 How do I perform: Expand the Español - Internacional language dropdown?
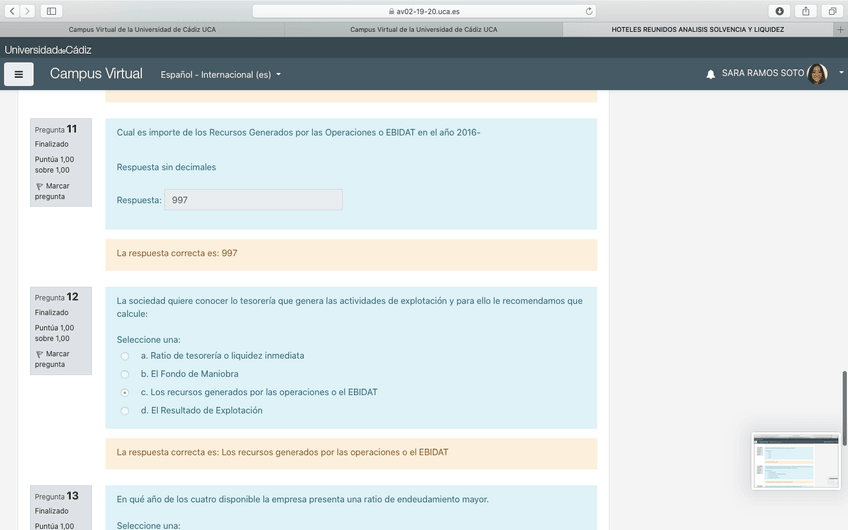tap(220, 75)
